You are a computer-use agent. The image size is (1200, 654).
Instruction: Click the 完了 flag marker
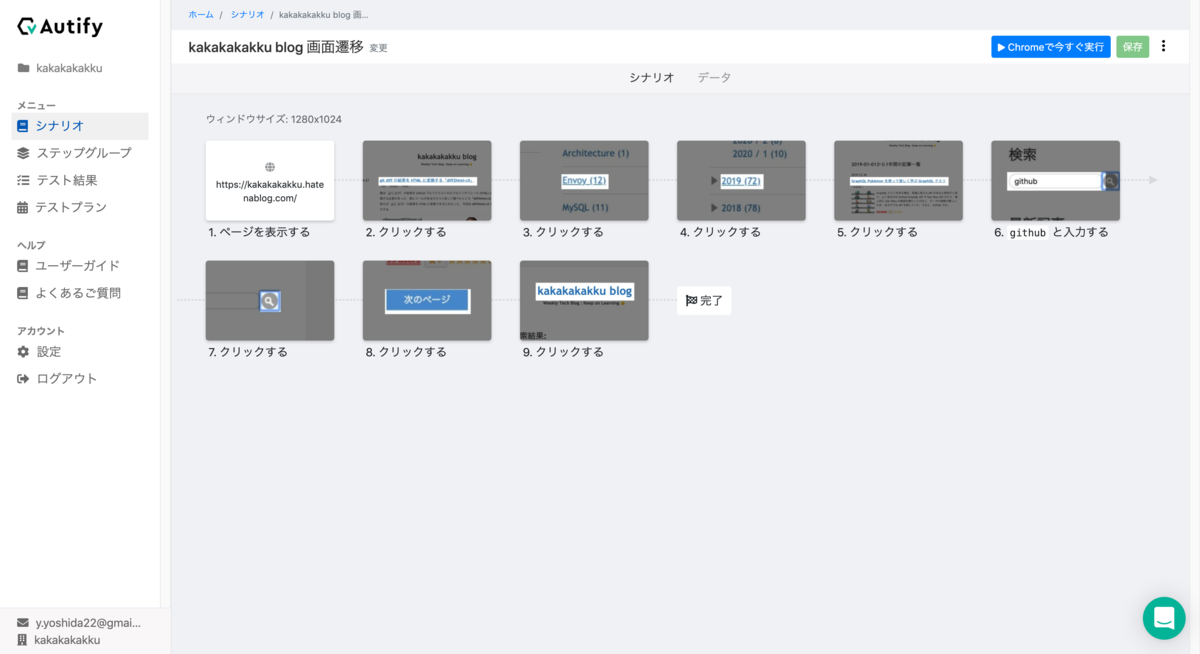tap(704, 300)
